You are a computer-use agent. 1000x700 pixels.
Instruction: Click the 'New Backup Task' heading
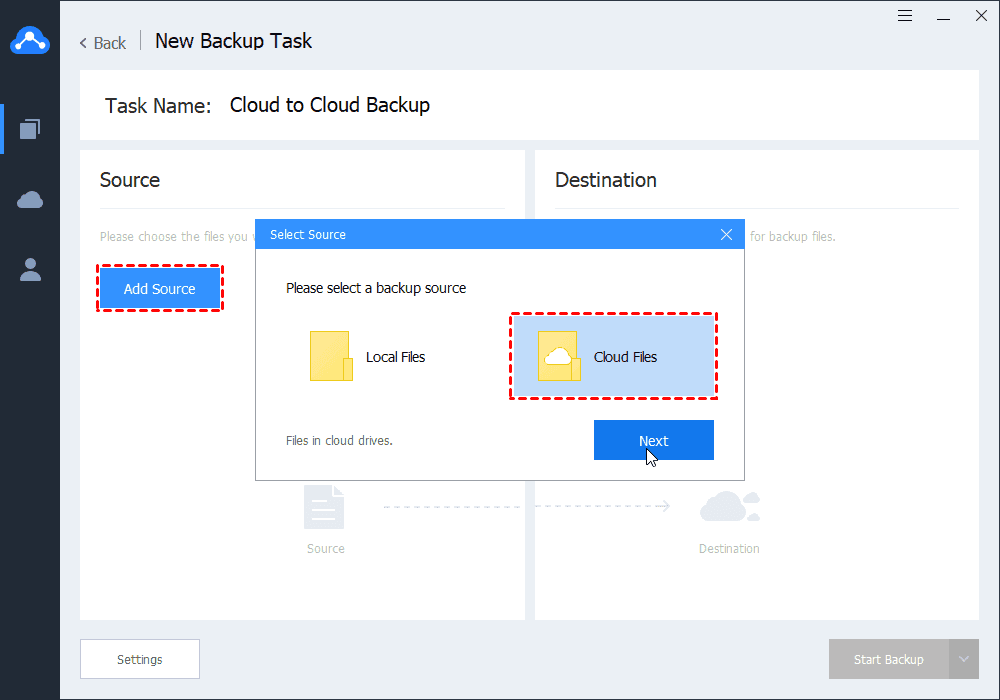(x=233, y=41)
